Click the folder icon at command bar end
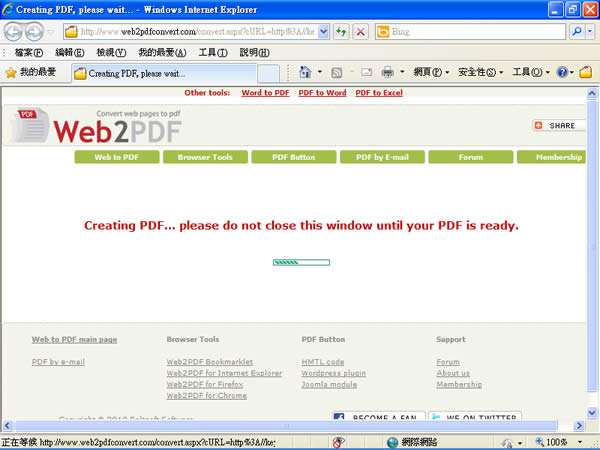The height and width of the screenshot is (450, 600). [585, 72]
